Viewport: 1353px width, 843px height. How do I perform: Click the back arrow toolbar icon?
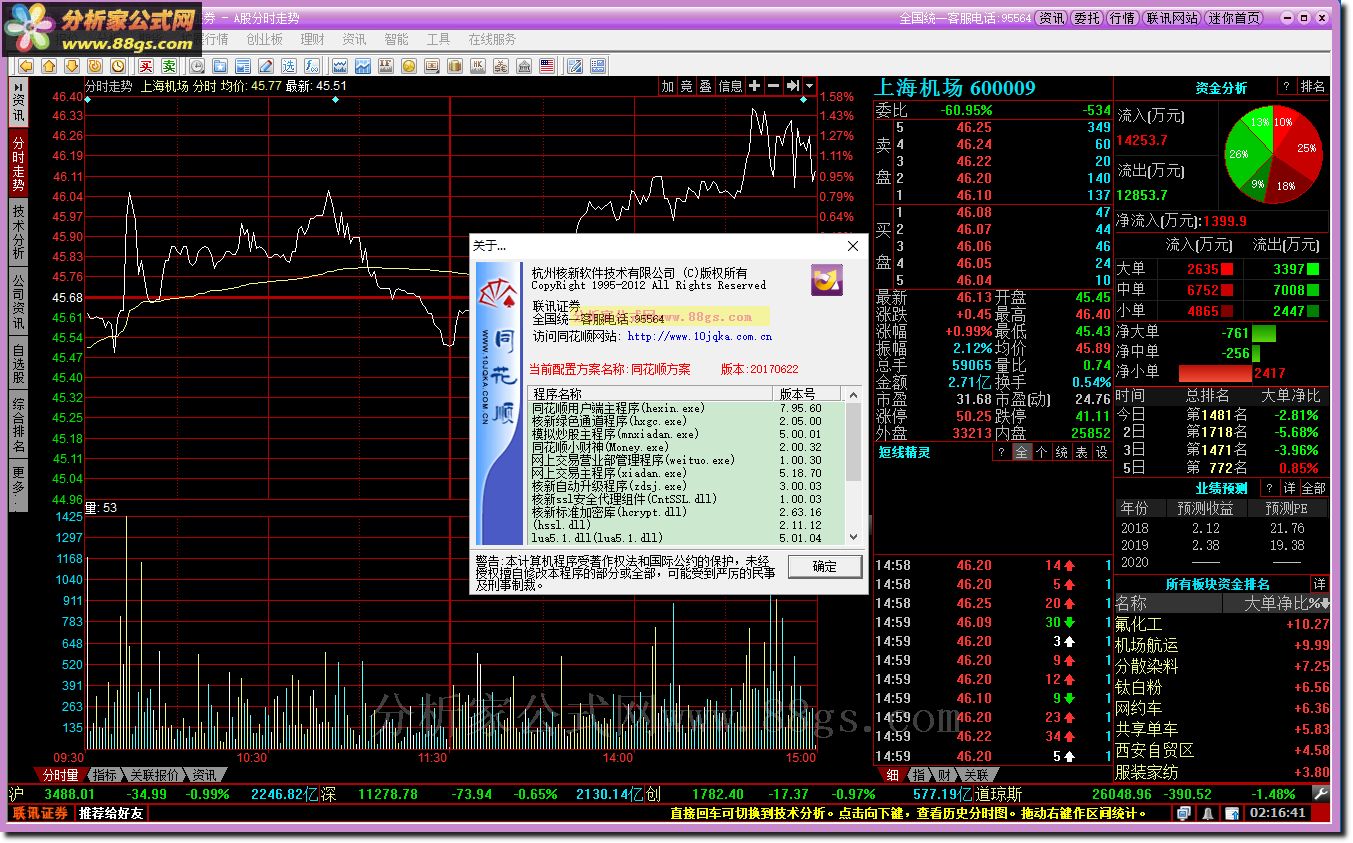coord(26,66)
